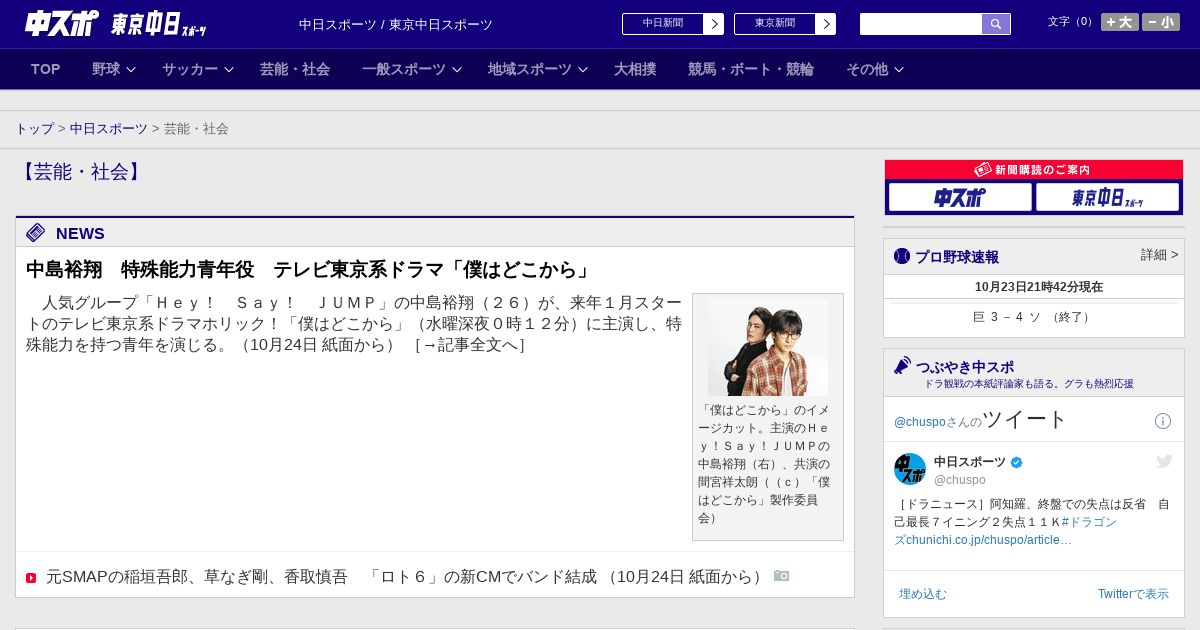The image size is (1200, 630).
Task: Open the つぶやき中スポ heading
Action: pos(965,367)
